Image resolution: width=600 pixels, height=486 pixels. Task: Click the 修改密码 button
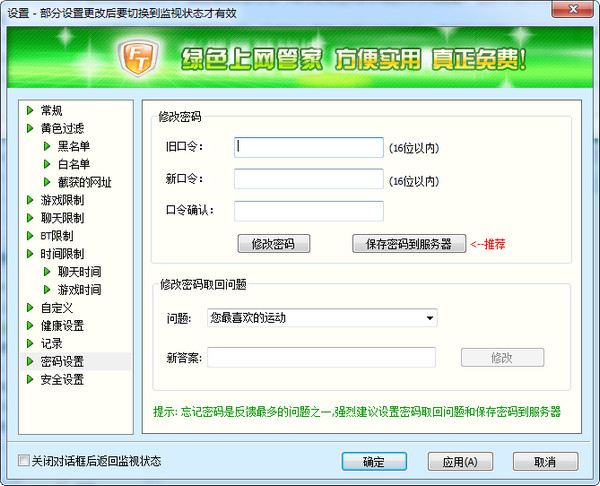(x=273, y=244)
